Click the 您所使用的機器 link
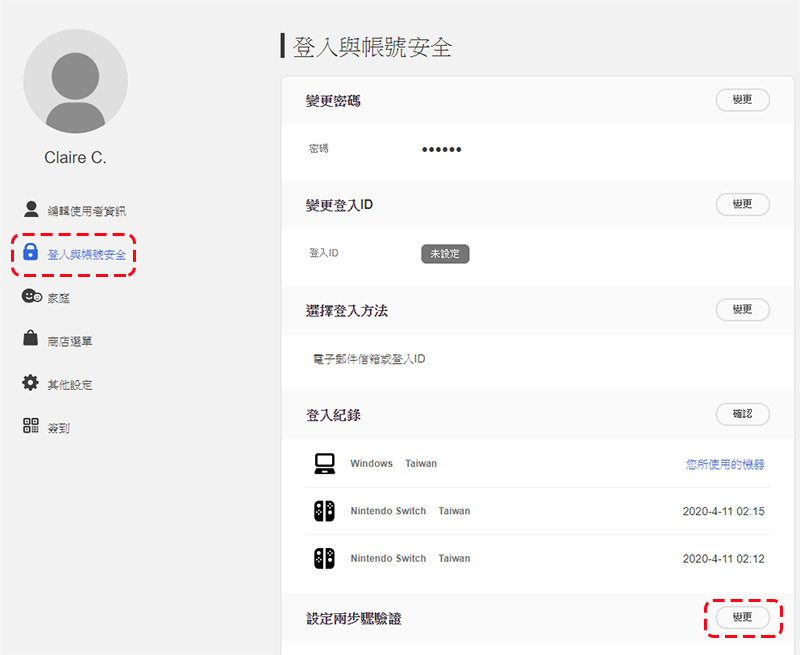The width and height of the screenshot is (800, 655). coord(725,464)
